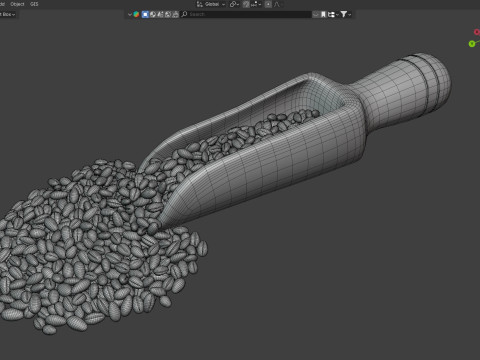Open the display mode dropdown

(333, 14)
